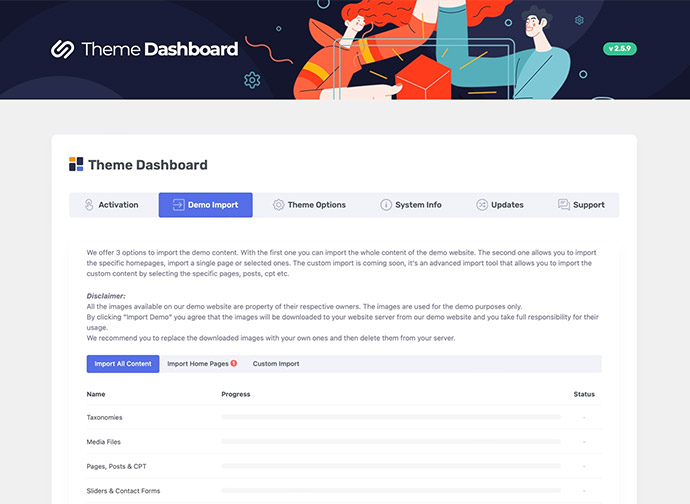
Task: Click the Media Files row label
Action: (x=103, y=442)
